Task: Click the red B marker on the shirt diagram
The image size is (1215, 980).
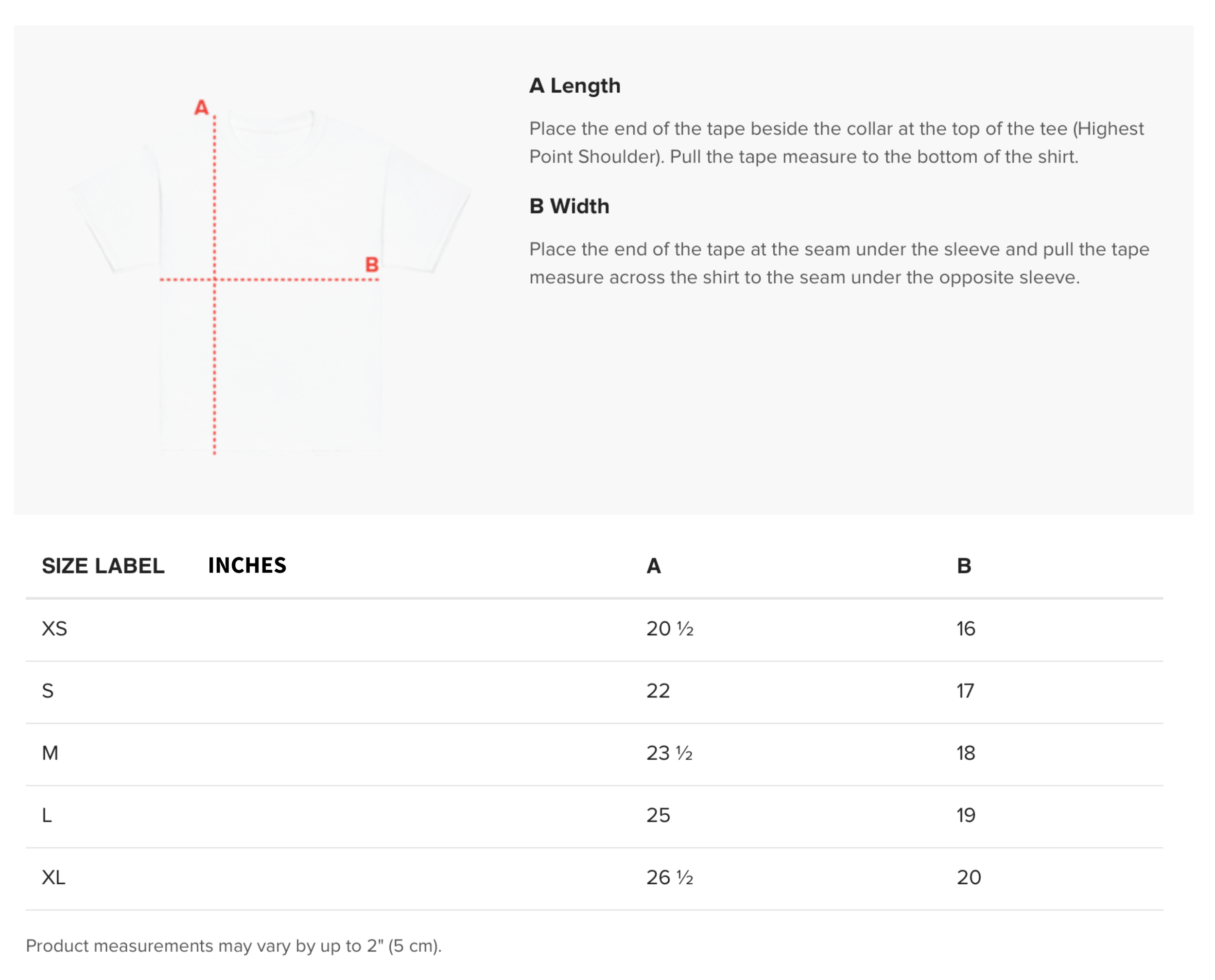Action: click(x=371, y=264)
